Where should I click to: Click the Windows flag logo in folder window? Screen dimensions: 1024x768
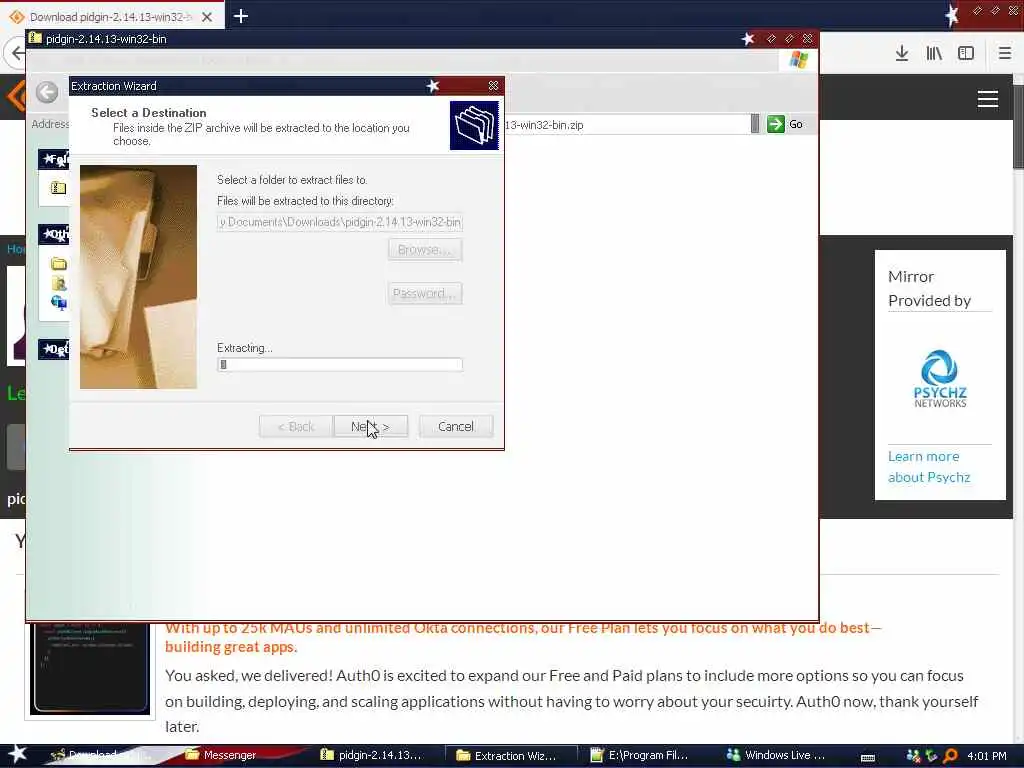tap(798, 60)
